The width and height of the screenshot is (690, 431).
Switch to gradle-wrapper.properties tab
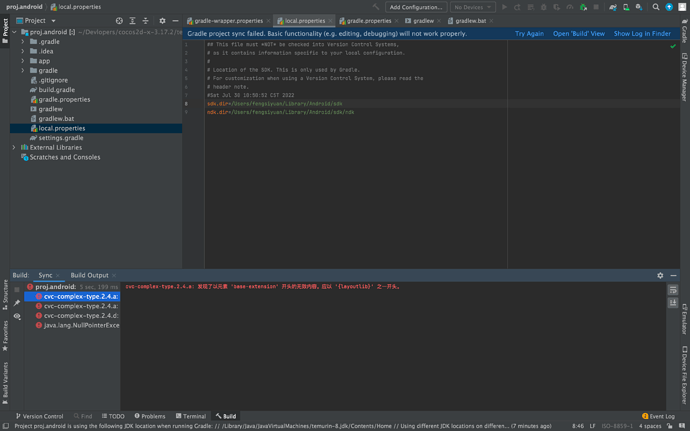pyautogui.click(x=228, y=20)
